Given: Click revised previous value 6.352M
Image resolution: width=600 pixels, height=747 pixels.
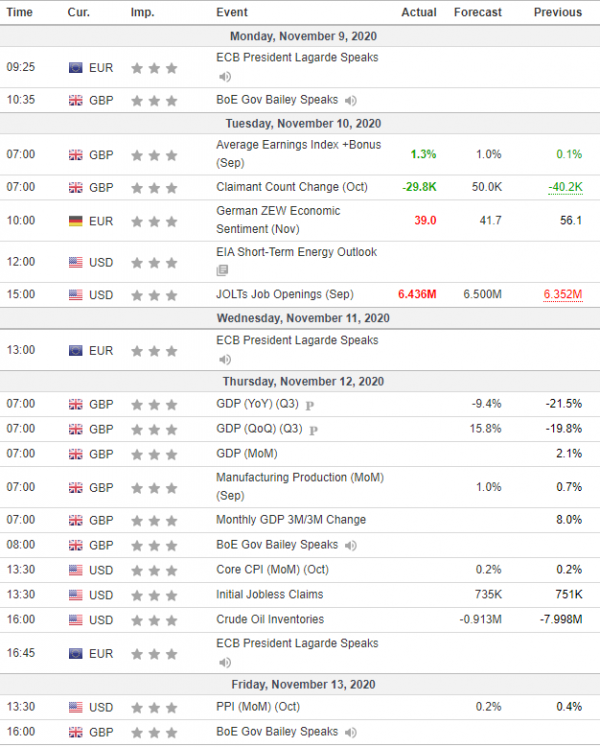Looking at the screenshot, I should point(563,294).
